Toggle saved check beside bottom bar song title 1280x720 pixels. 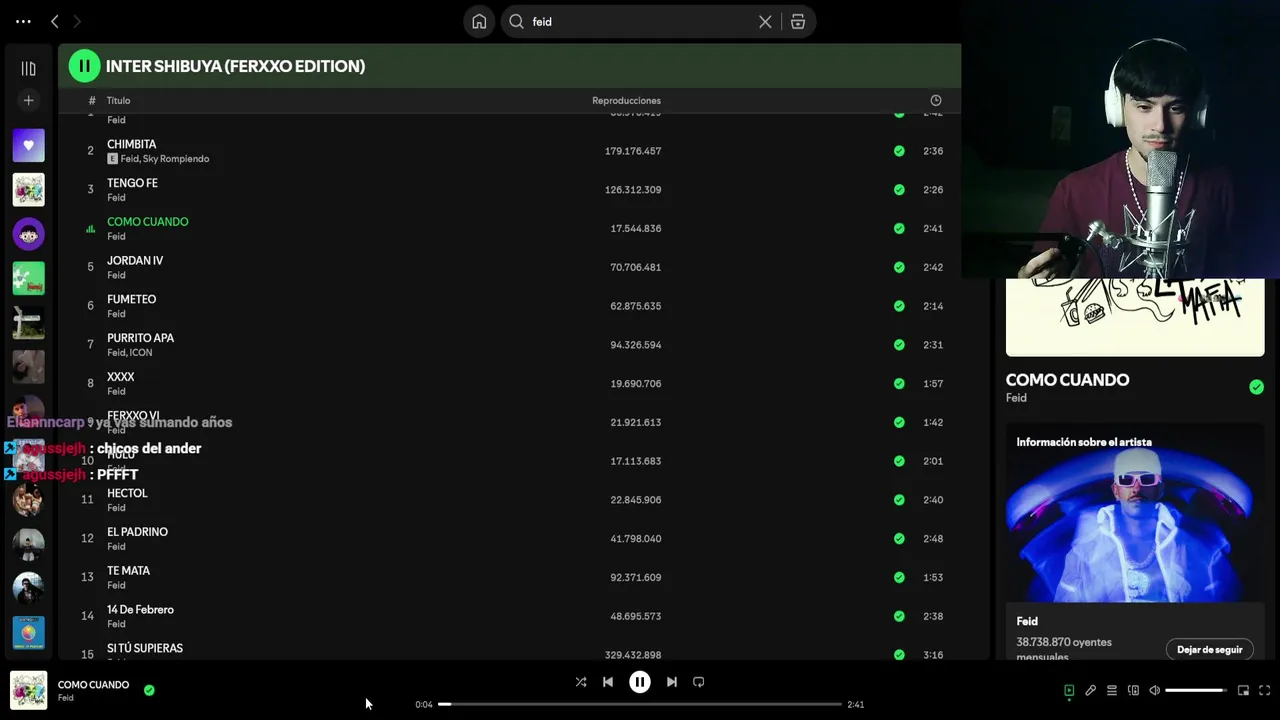point(149,690)
